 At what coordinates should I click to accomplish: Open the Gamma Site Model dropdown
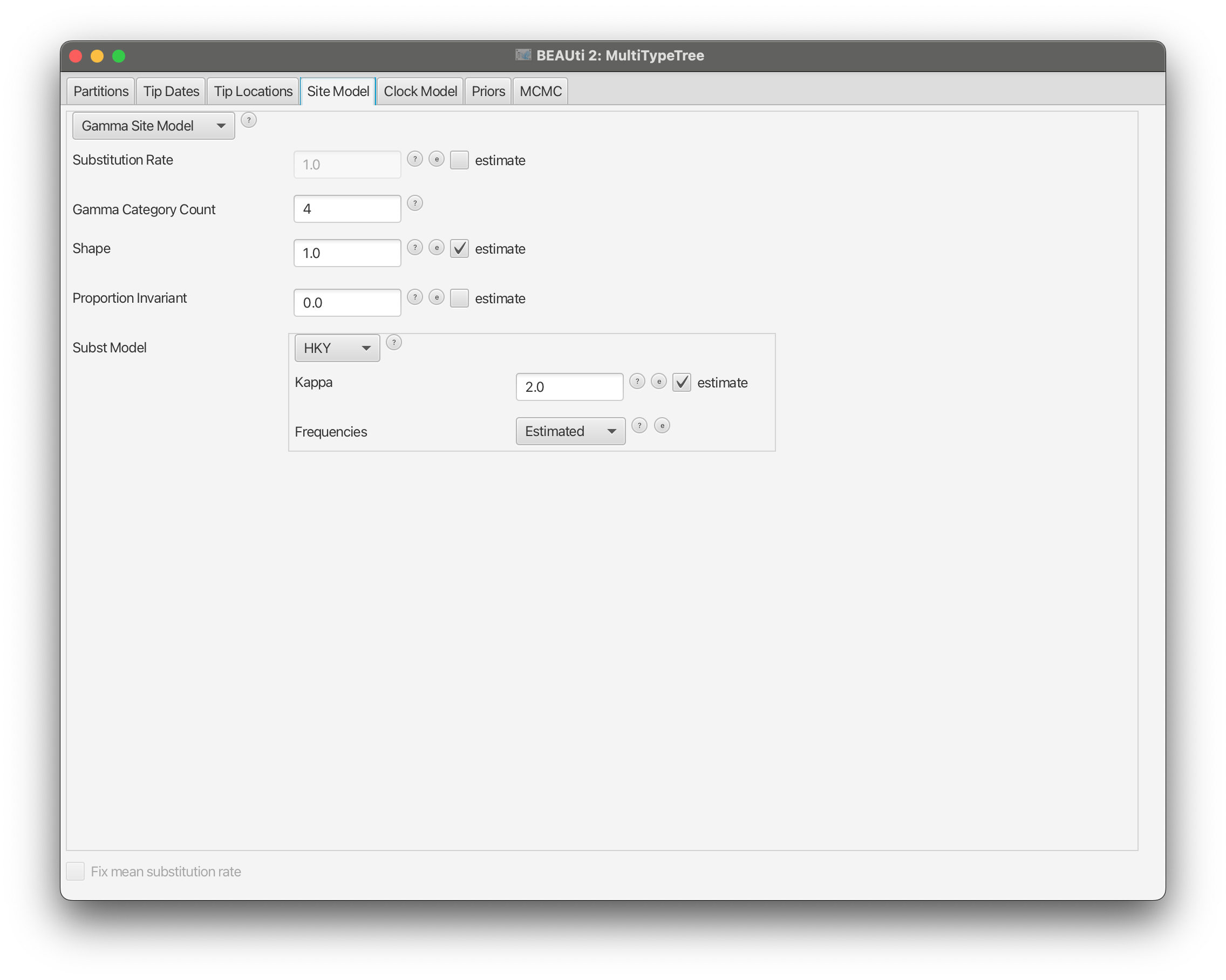(x=154, y=126)
